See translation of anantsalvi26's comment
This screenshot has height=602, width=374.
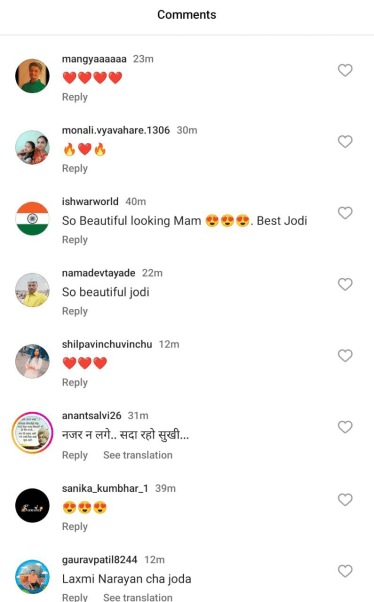click(138, 455)
